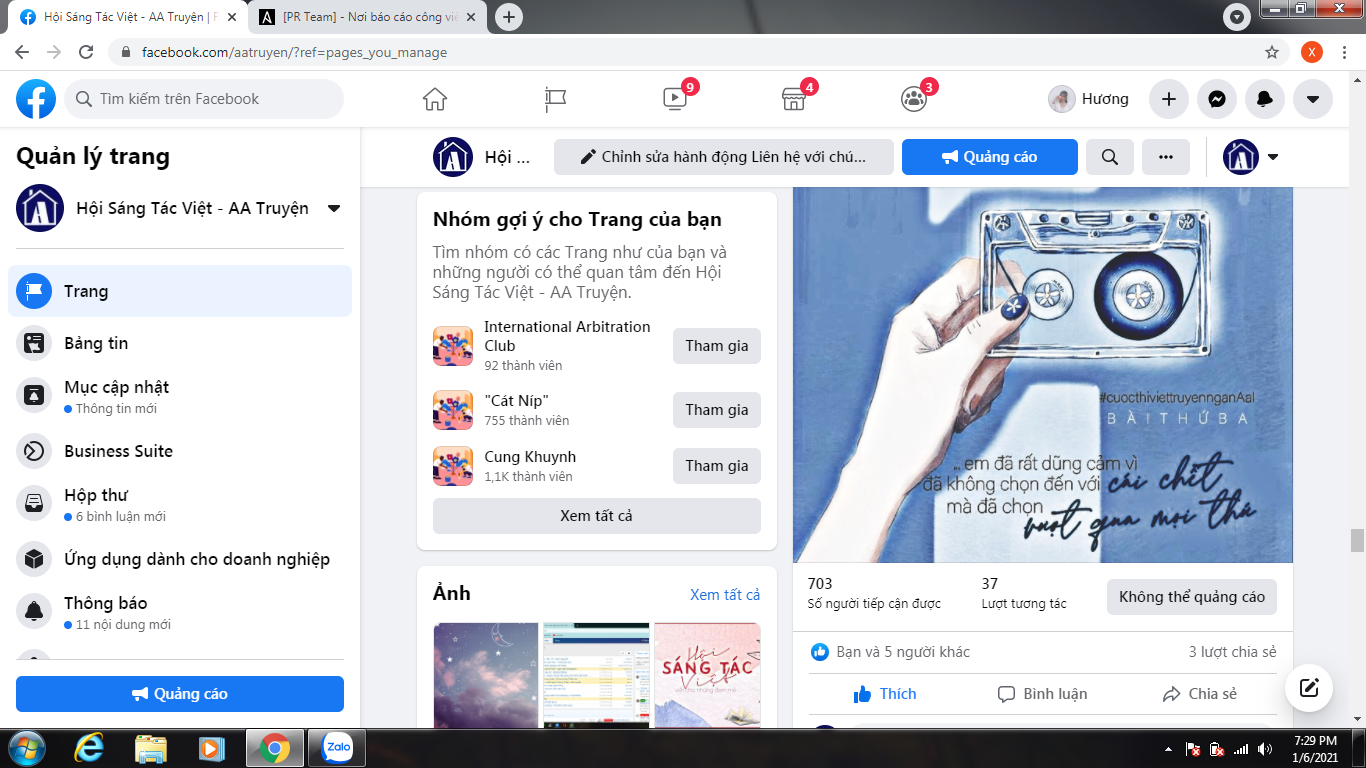Open Windows Start button
The width and height of the screenshot is (1366, 768).
click(x=26, y=748)
